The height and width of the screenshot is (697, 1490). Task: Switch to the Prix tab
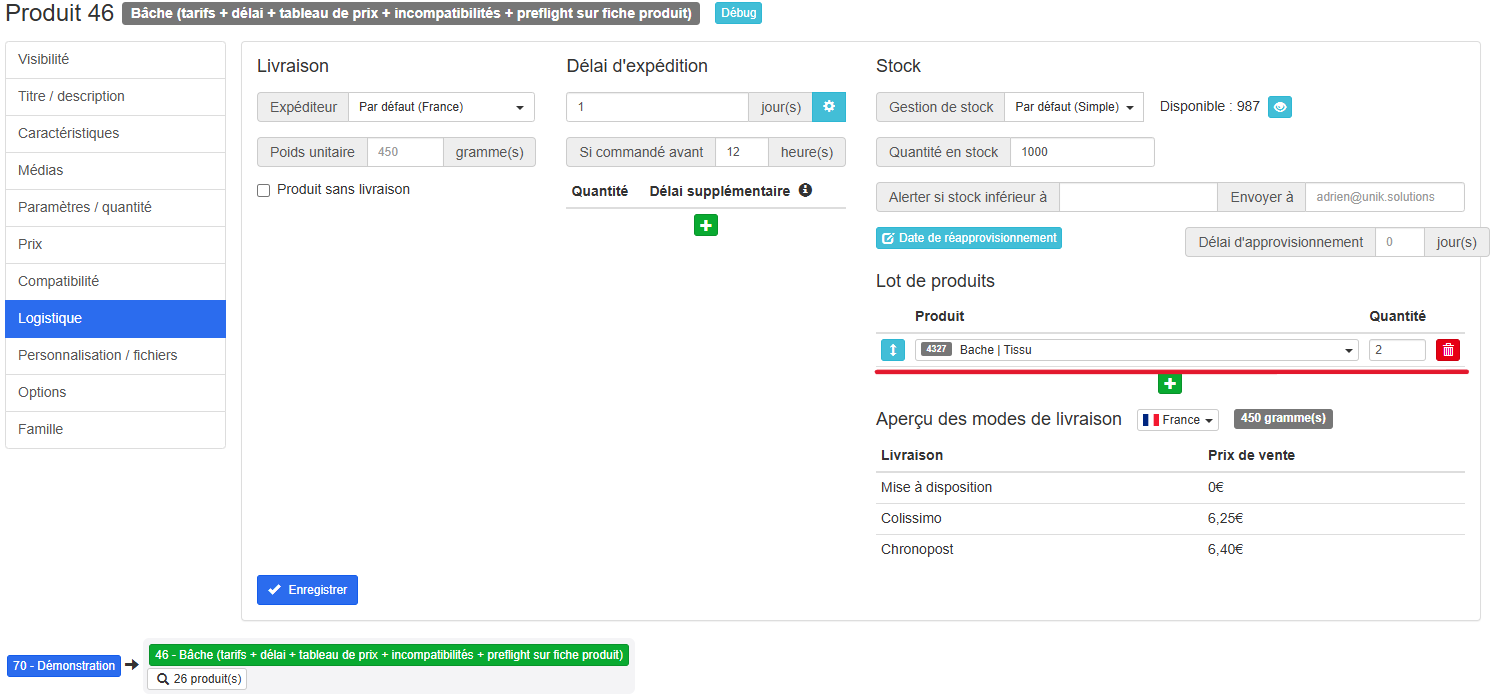click(x=115, y=245)
